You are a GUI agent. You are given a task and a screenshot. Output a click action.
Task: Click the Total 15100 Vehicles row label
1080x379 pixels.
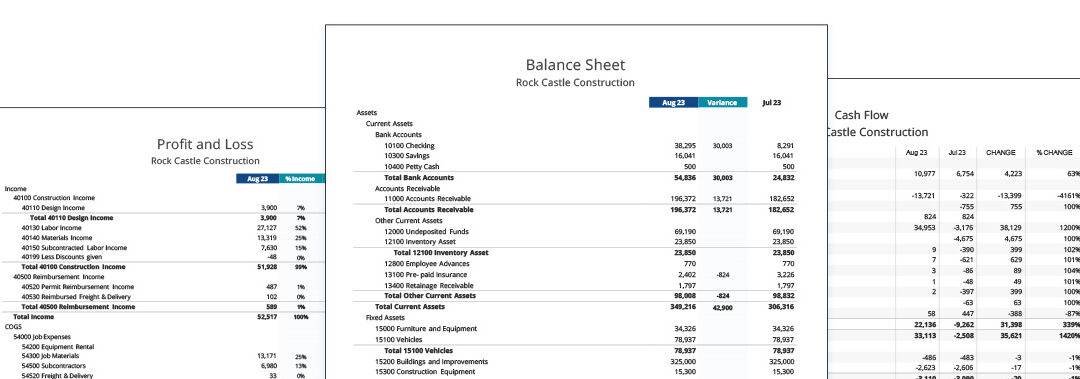coord(418,351)
